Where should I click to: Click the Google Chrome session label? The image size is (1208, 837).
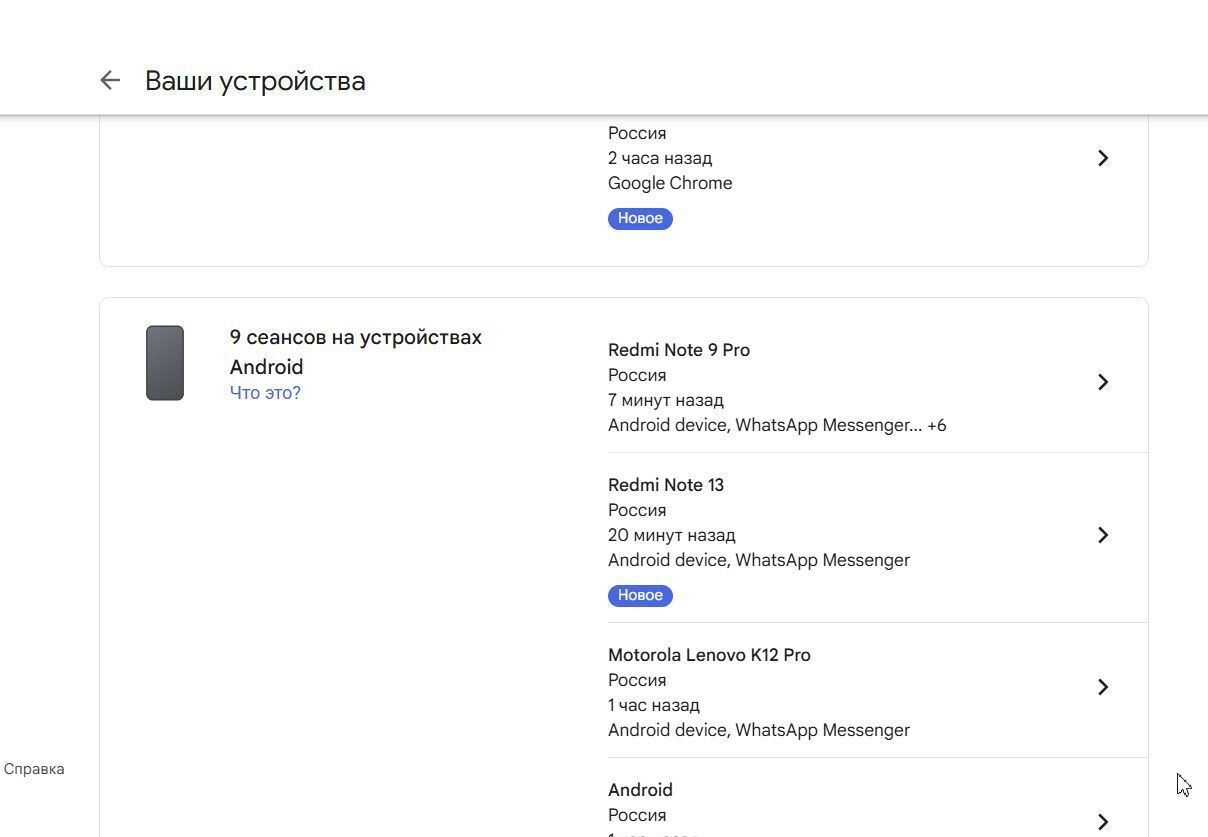pyautogui.click(x=669, y=183)
